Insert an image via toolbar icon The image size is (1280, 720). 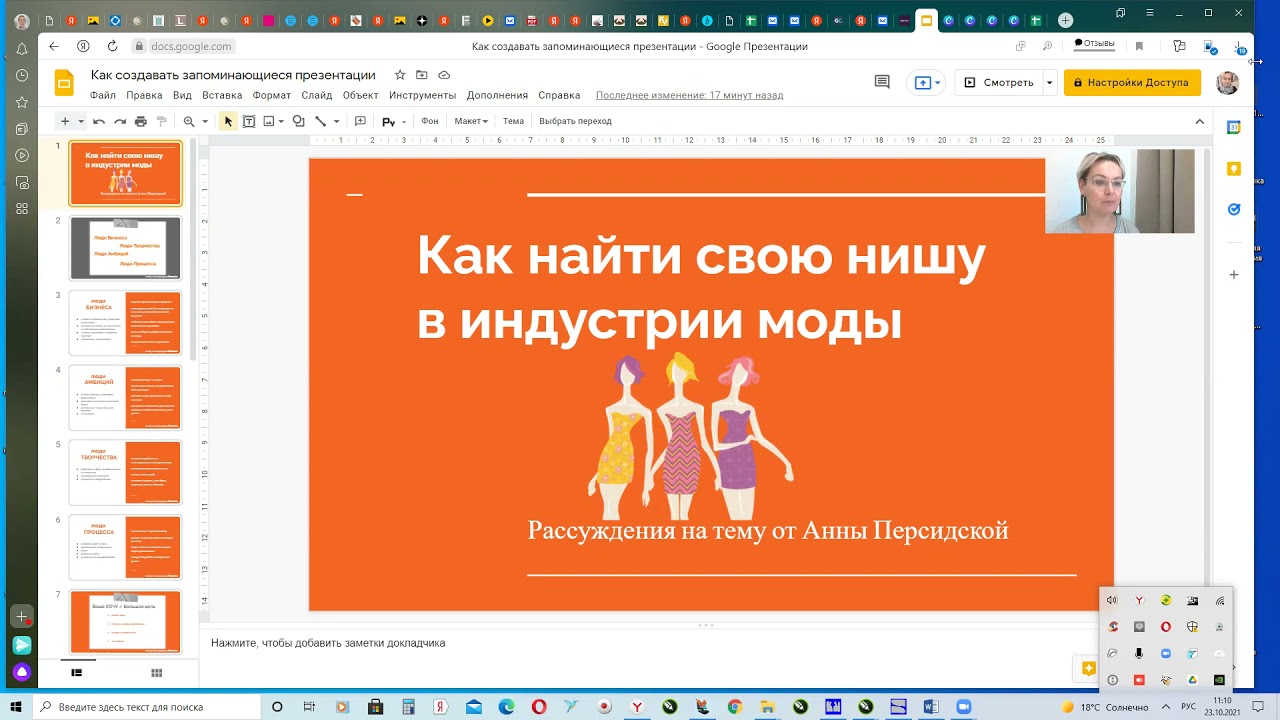[269, 121]
